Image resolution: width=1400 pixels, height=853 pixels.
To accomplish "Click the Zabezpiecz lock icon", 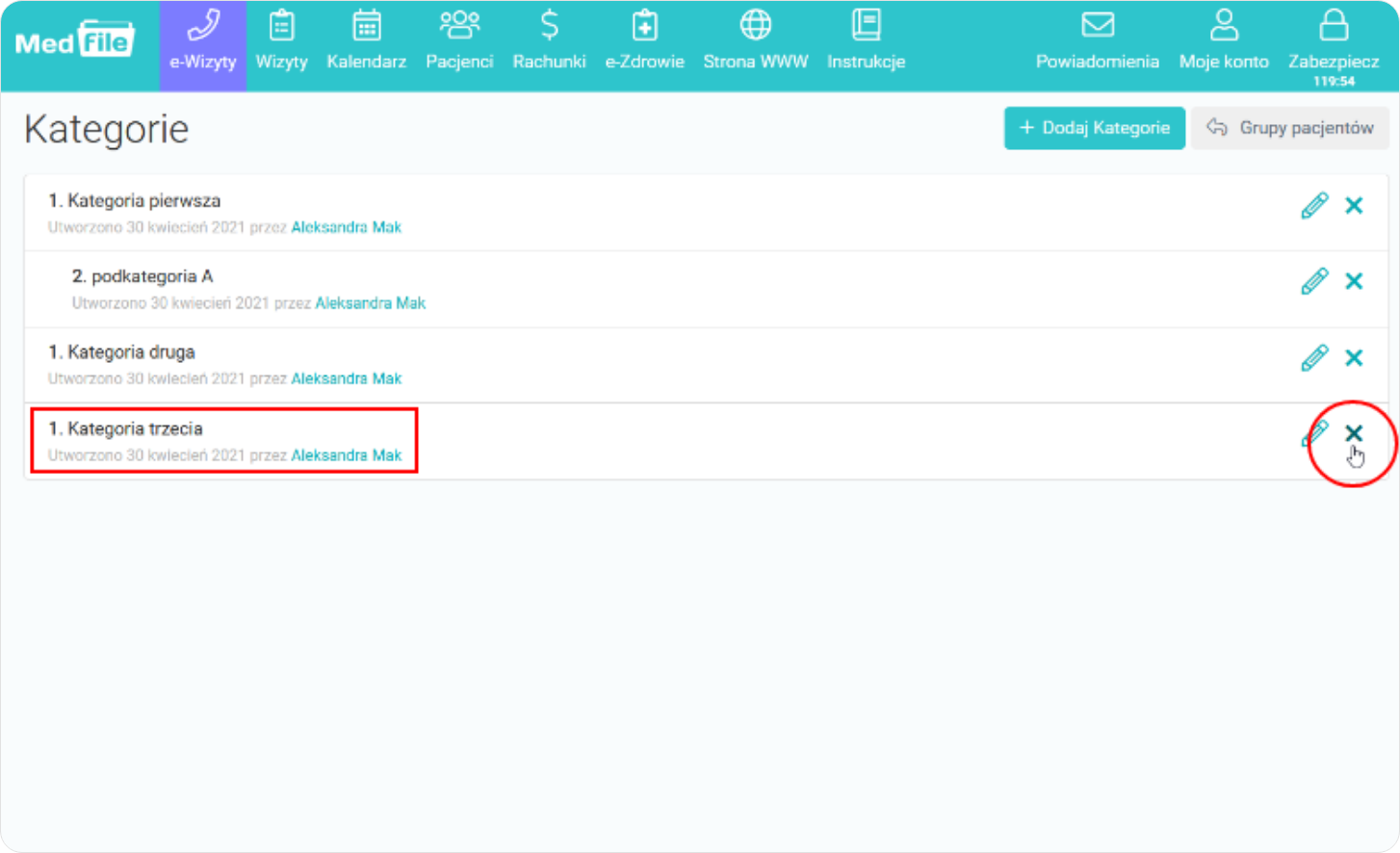I will click(x=1334, y=26).
